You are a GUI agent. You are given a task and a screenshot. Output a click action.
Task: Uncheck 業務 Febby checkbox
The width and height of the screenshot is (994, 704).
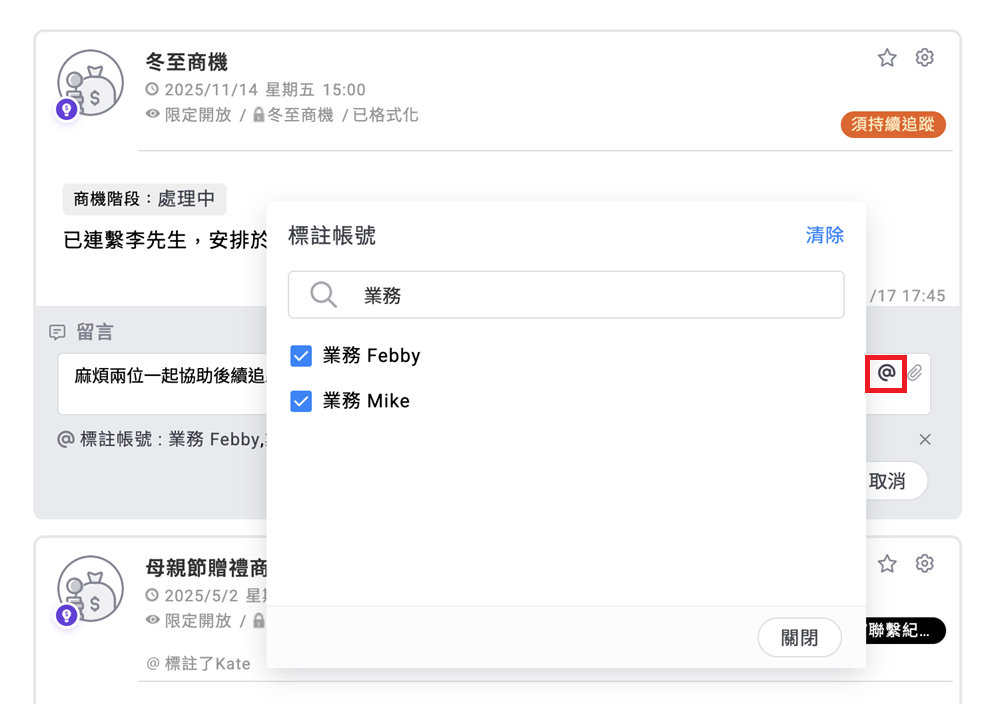[x=301, y=356]
